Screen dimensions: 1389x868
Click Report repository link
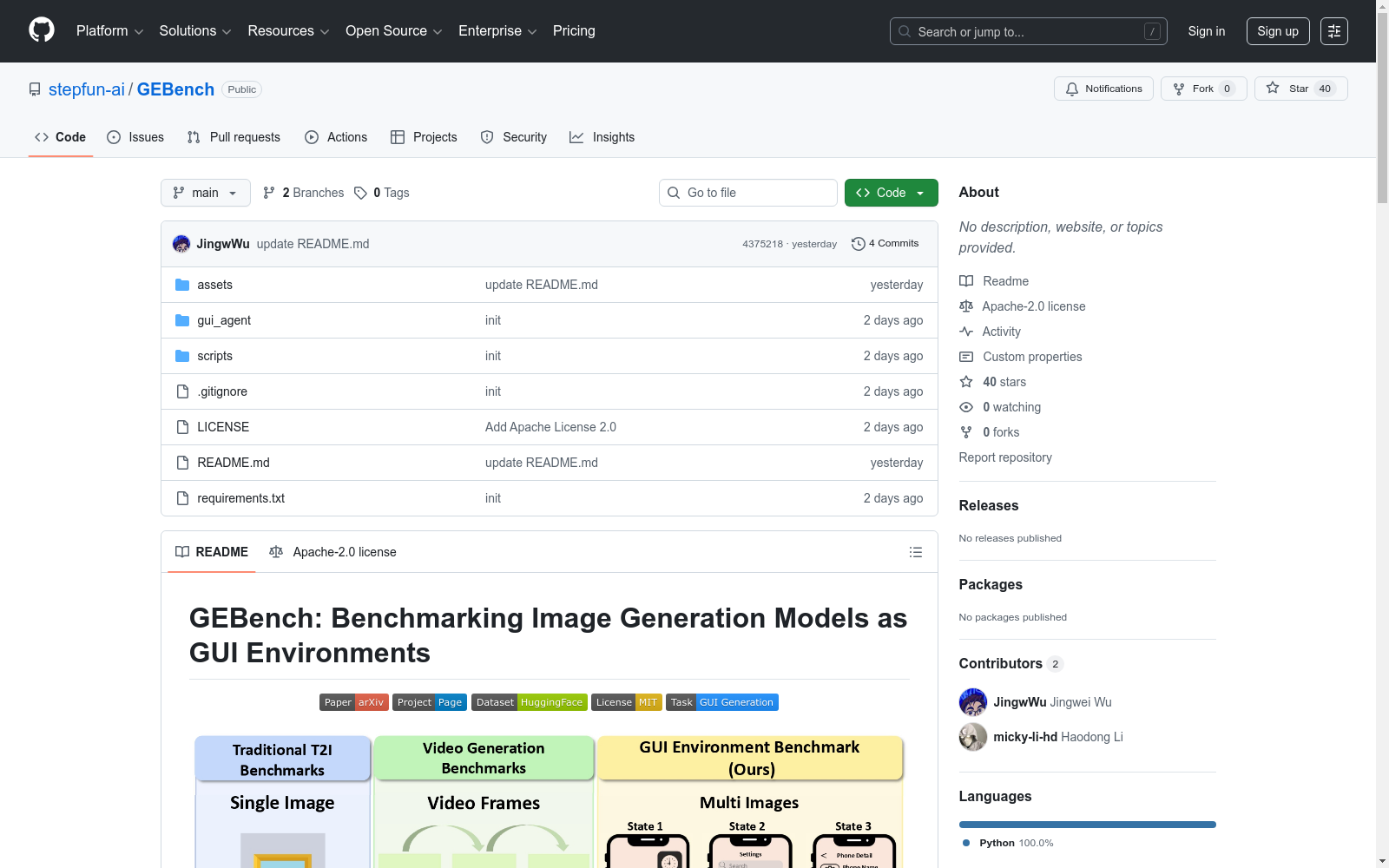(1005, 457)
